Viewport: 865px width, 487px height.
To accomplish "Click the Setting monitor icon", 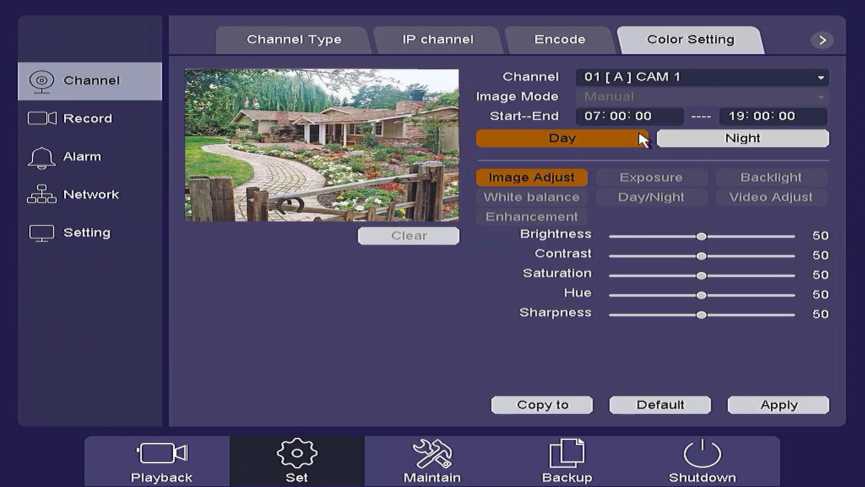I will pos(42,233).
